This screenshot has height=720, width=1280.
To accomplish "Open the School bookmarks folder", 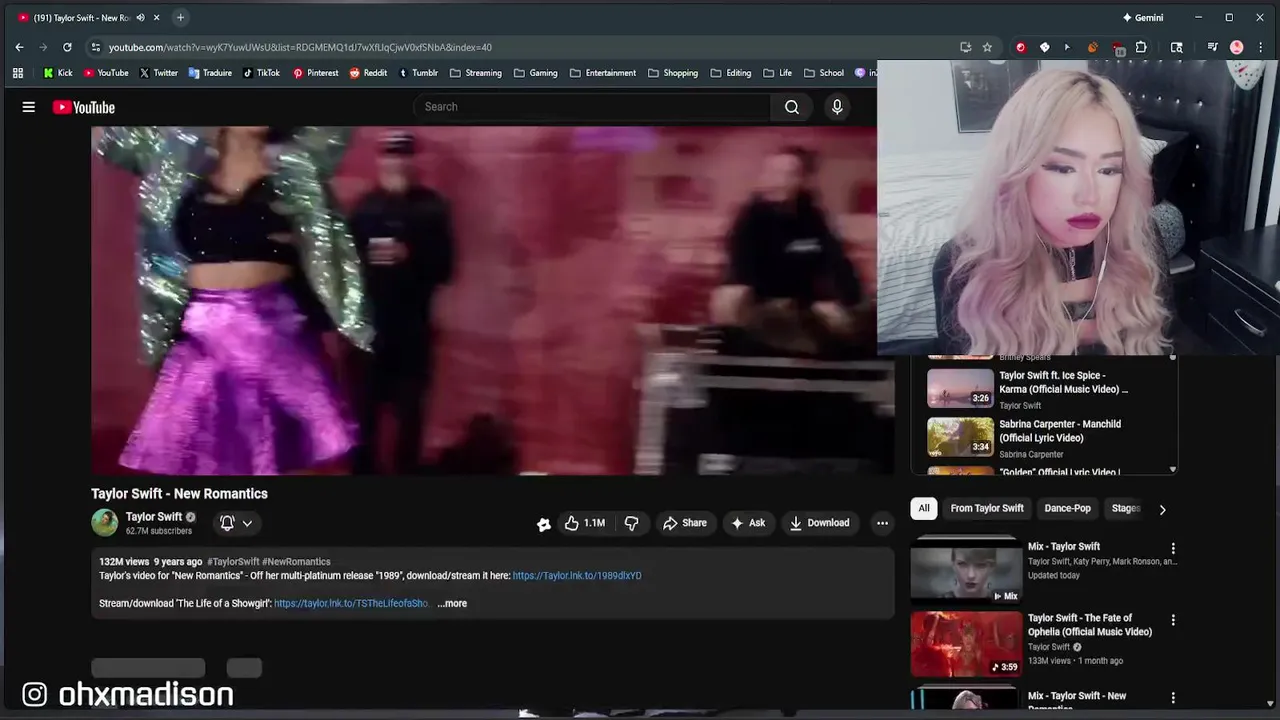I will [x=824, y=73].
